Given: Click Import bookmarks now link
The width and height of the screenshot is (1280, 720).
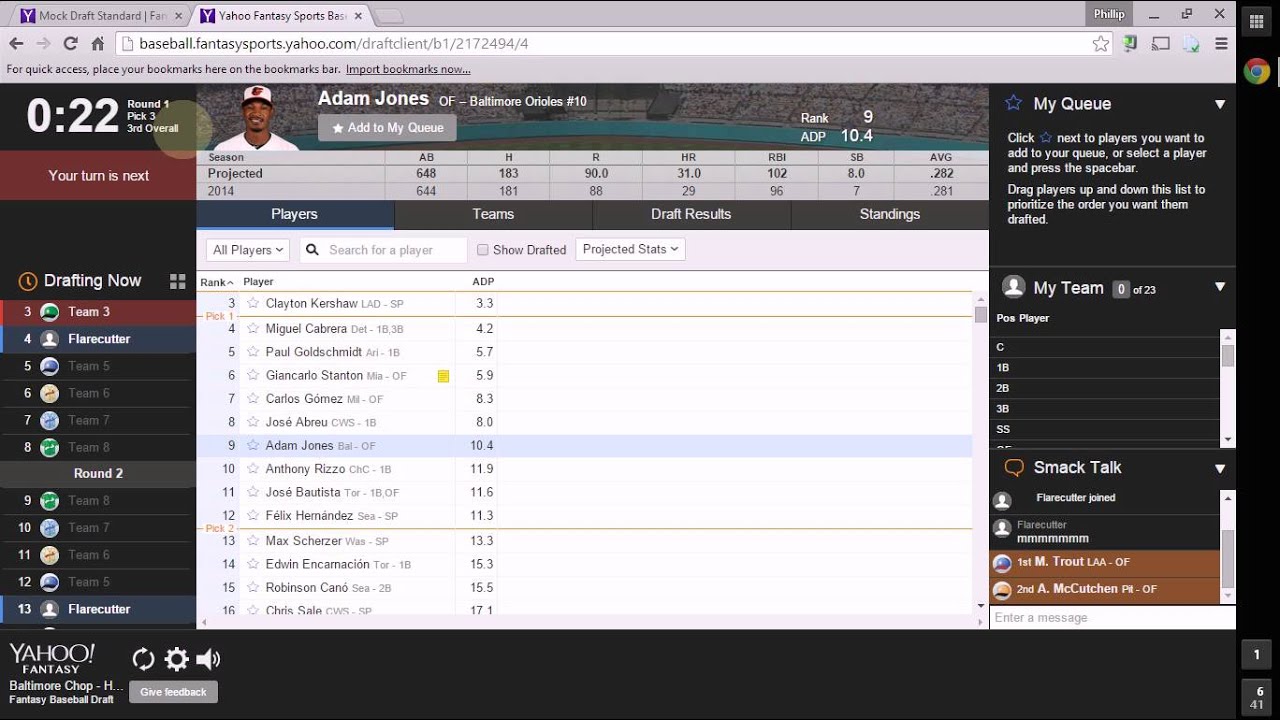Looking at the screenshot, I should pos(408,69).
